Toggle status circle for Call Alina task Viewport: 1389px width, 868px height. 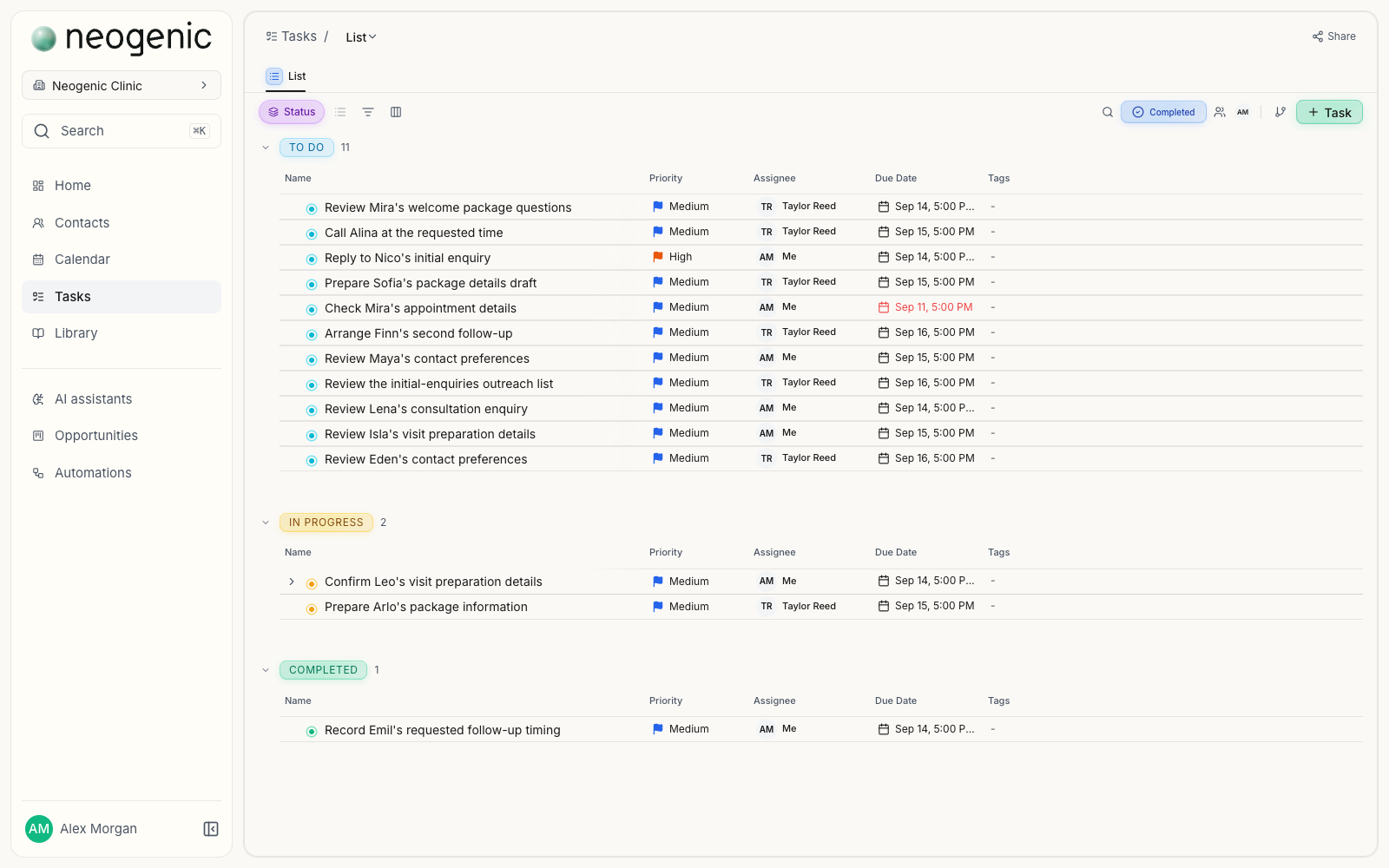click(x=312, y=233)
